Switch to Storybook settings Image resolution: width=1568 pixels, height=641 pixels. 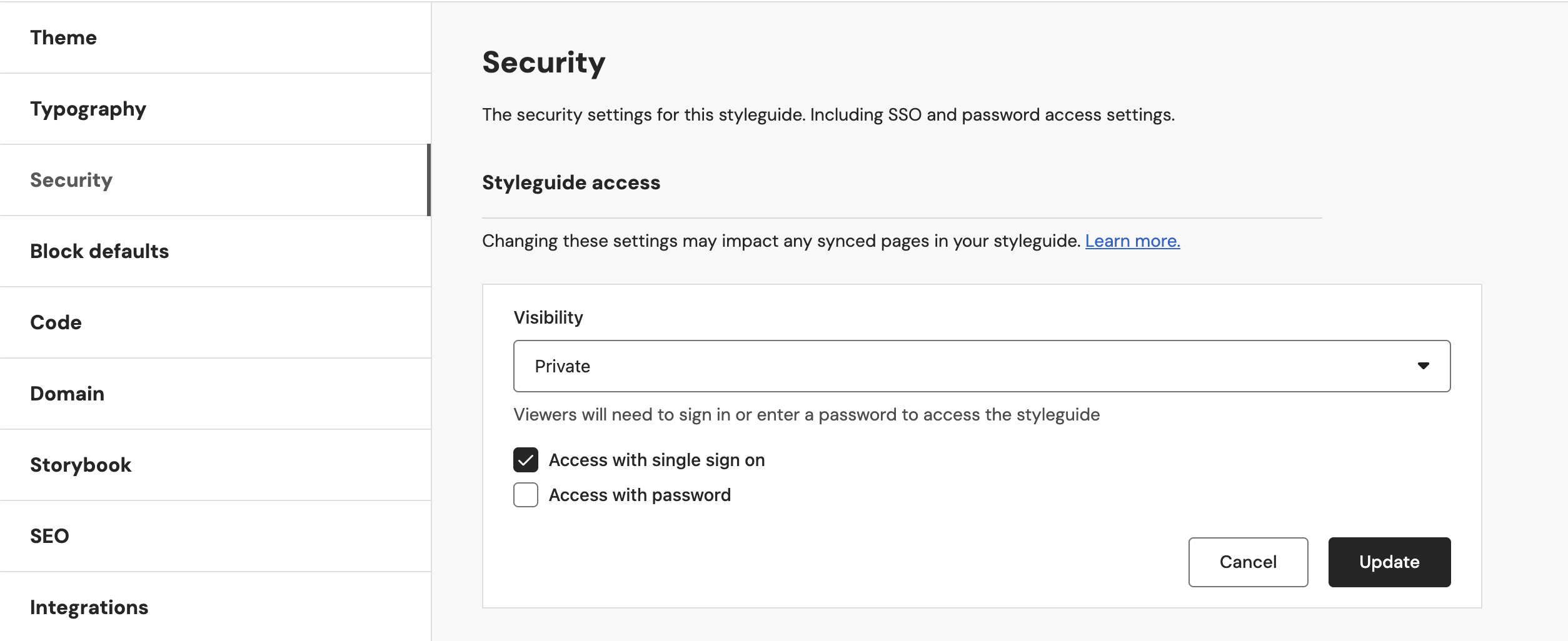(x=81, y=465)
